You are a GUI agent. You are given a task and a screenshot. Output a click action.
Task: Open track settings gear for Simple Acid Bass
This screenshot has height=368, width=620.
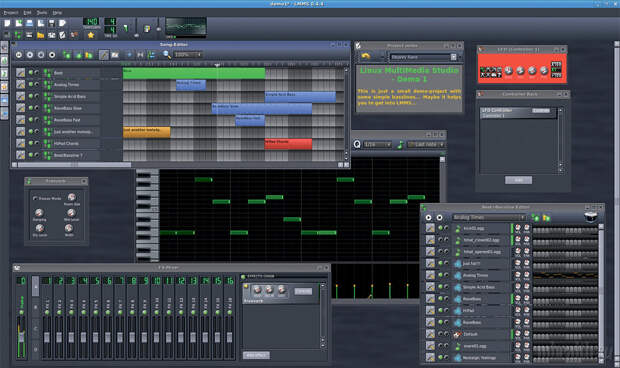pos(21,96)
